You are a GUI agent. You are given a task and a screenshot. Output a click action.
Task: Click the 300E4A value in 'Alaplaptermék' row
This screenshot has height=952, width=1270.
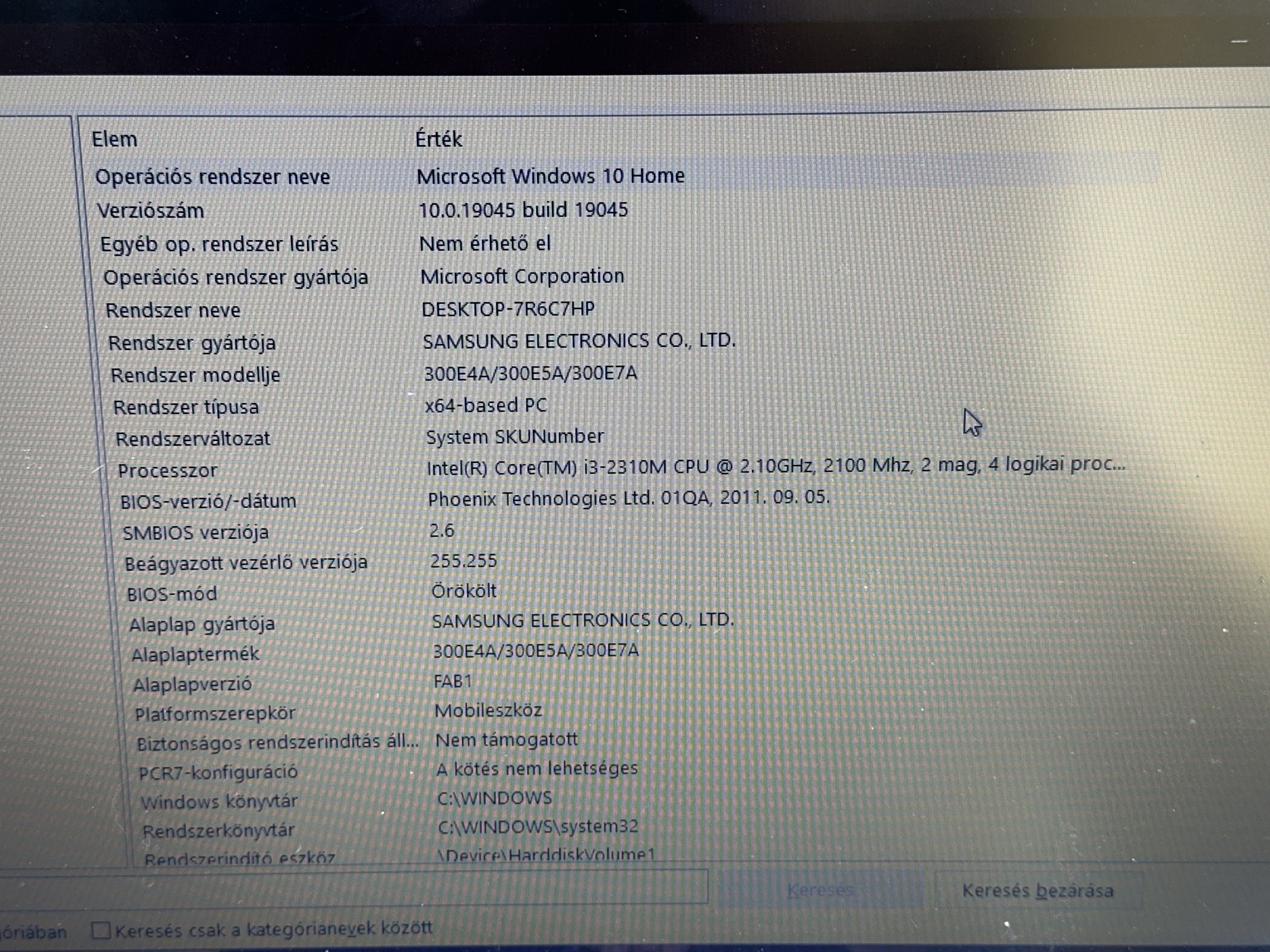[536, 651]
